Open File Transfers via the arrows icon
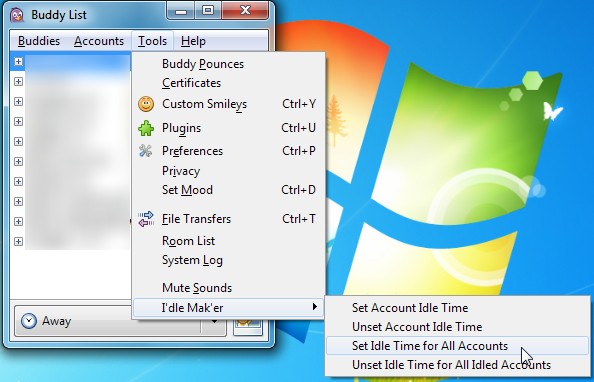 pos(146,219)
